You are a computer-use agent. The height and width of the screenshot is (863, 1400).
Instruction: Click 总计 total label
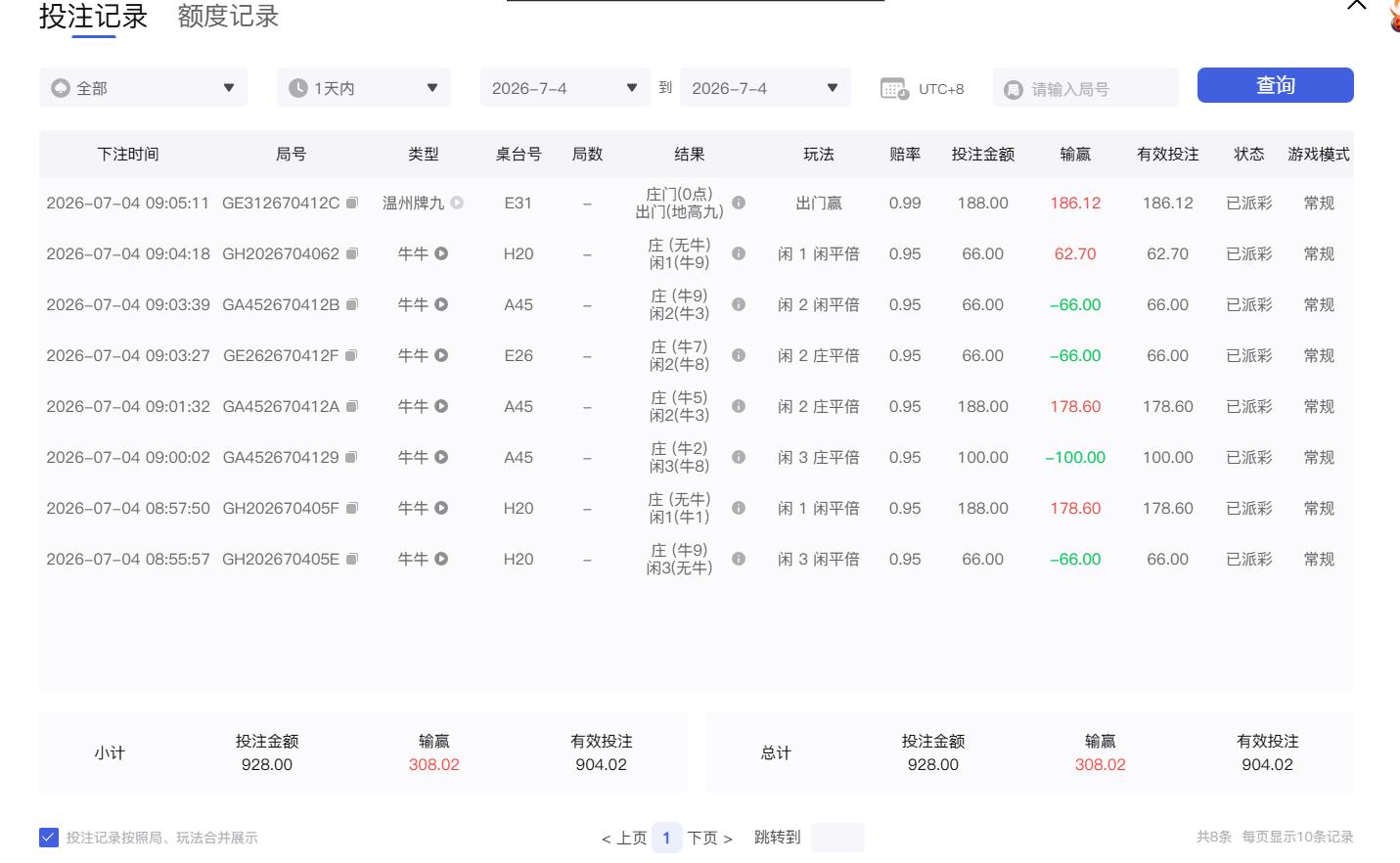[x=776, y=752]
